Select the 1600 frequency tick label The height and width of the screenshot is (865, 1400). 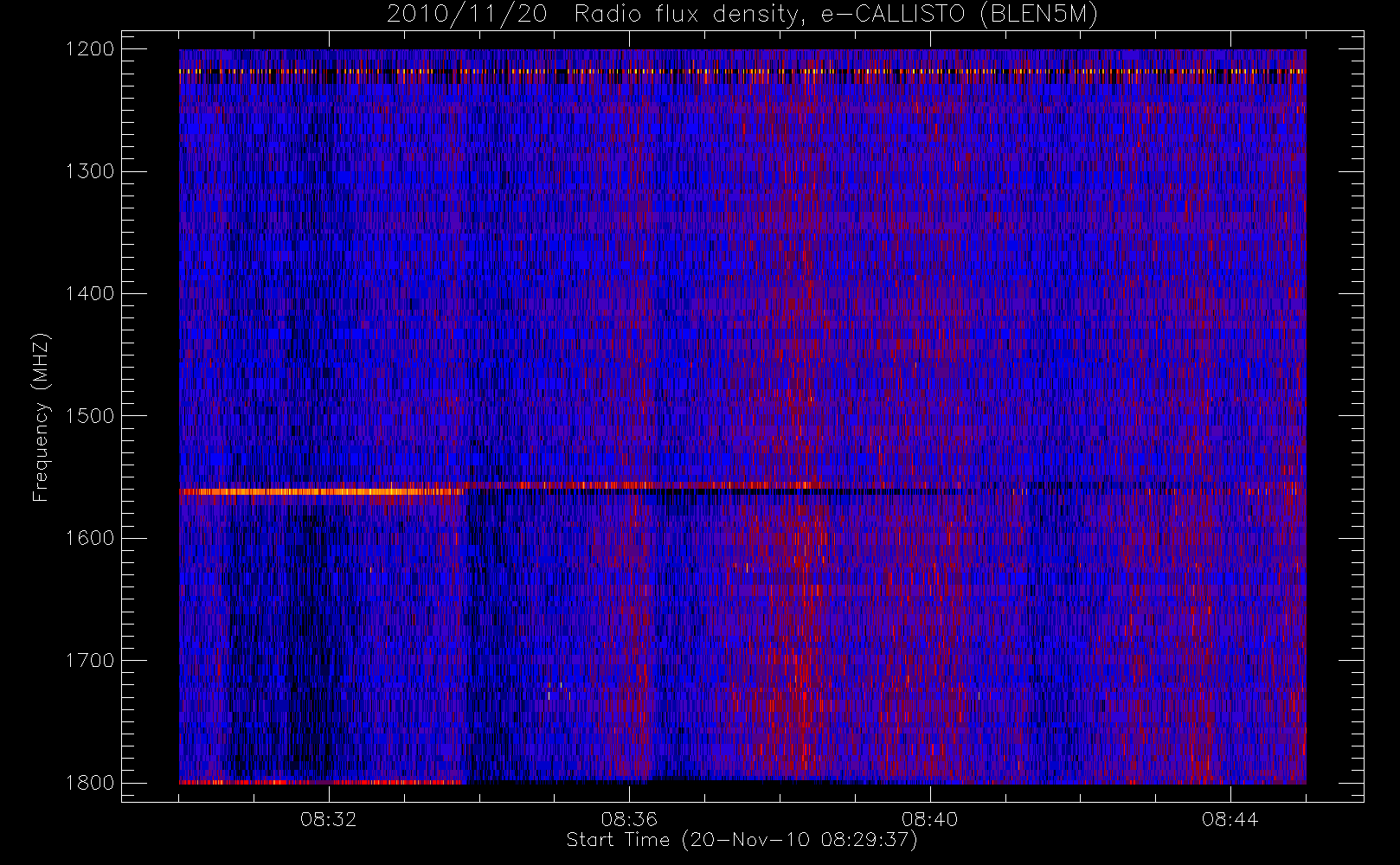(x=90, y=538)
